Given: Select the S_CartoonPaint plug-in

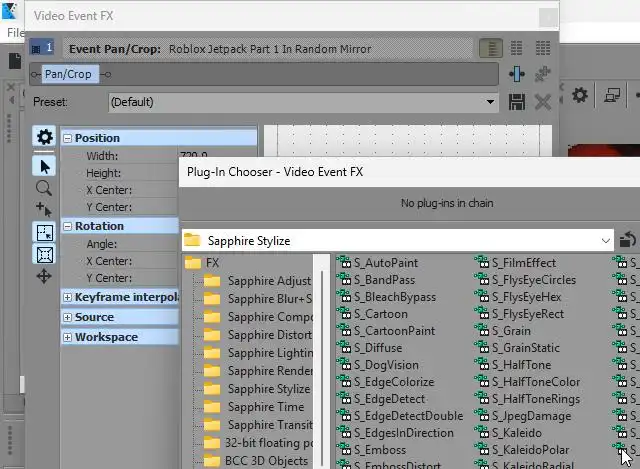Looking at the screenshot, I should click(x=386, y=331).
